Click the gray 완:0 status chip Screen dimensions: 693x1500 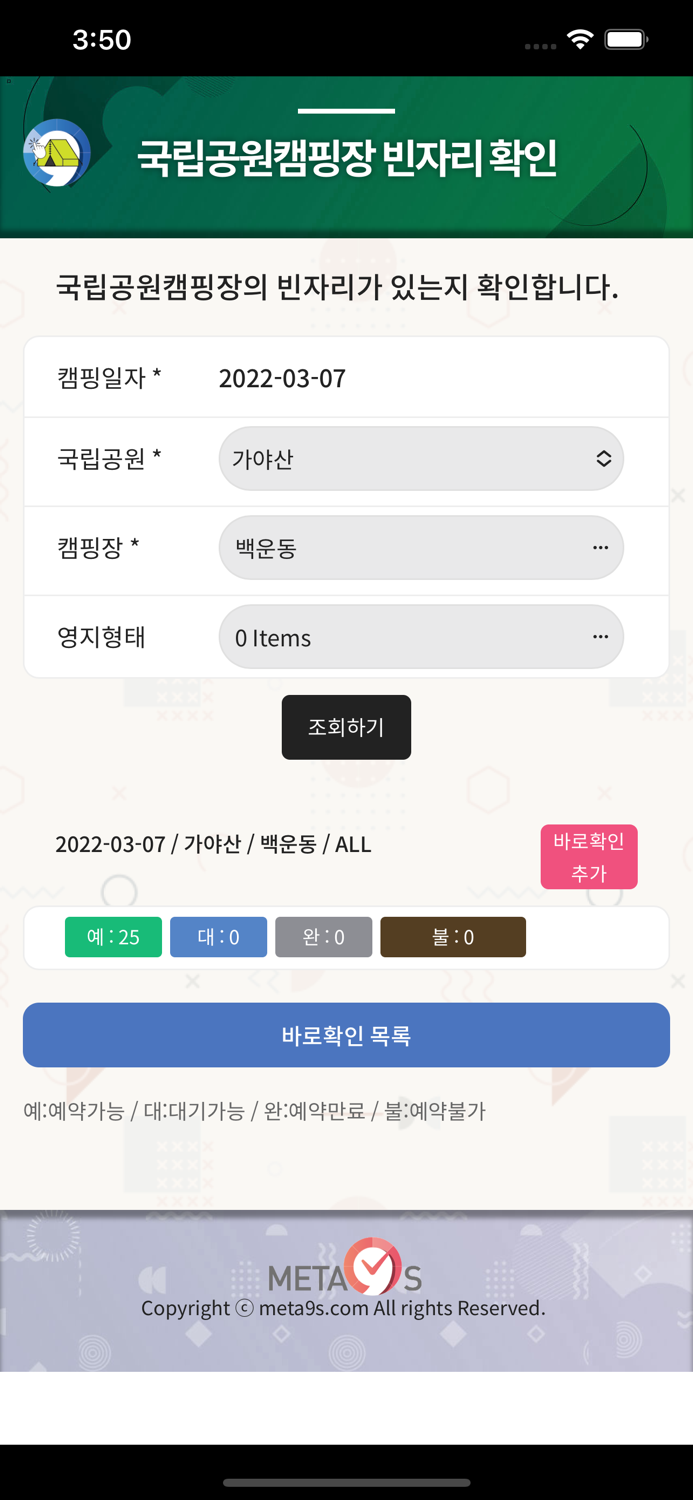323,937
